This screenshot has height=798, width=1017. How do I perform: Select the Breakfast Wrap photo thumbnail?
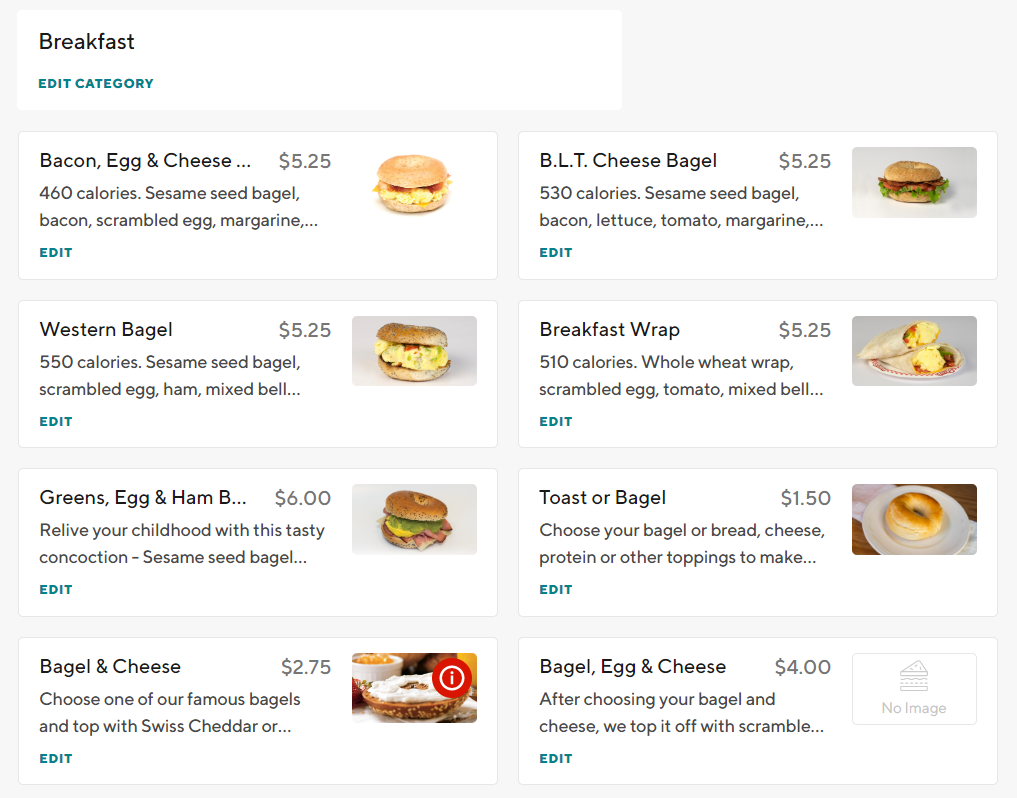coord(914,351)
